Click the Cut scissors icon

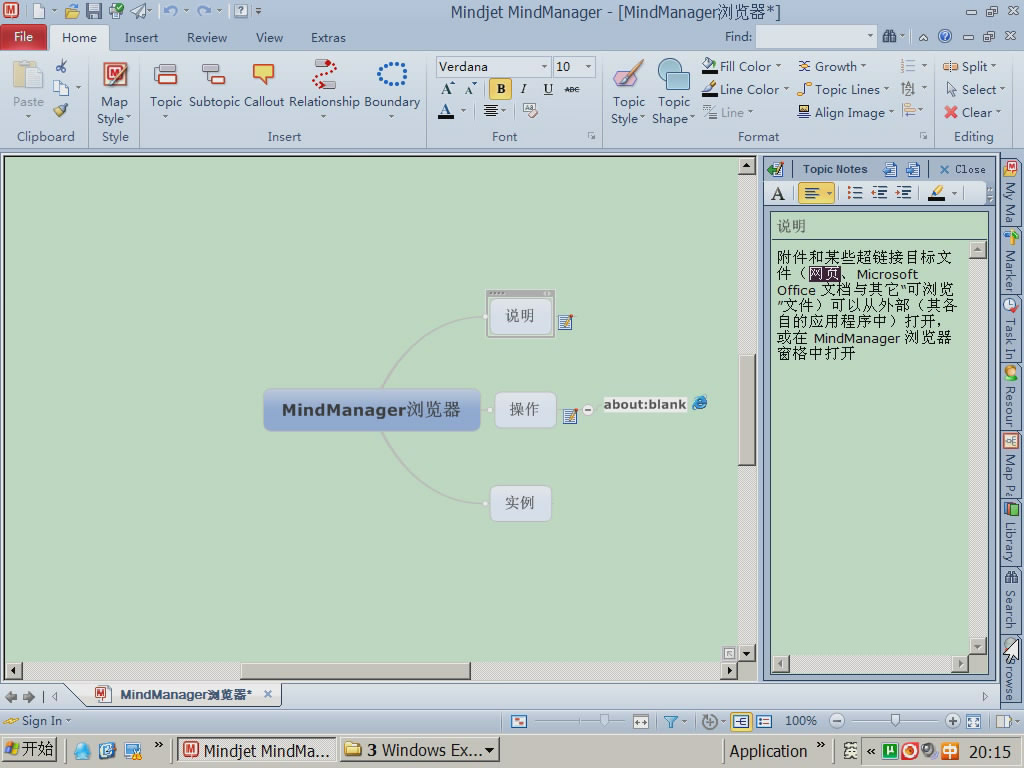(x=61, y=66)
